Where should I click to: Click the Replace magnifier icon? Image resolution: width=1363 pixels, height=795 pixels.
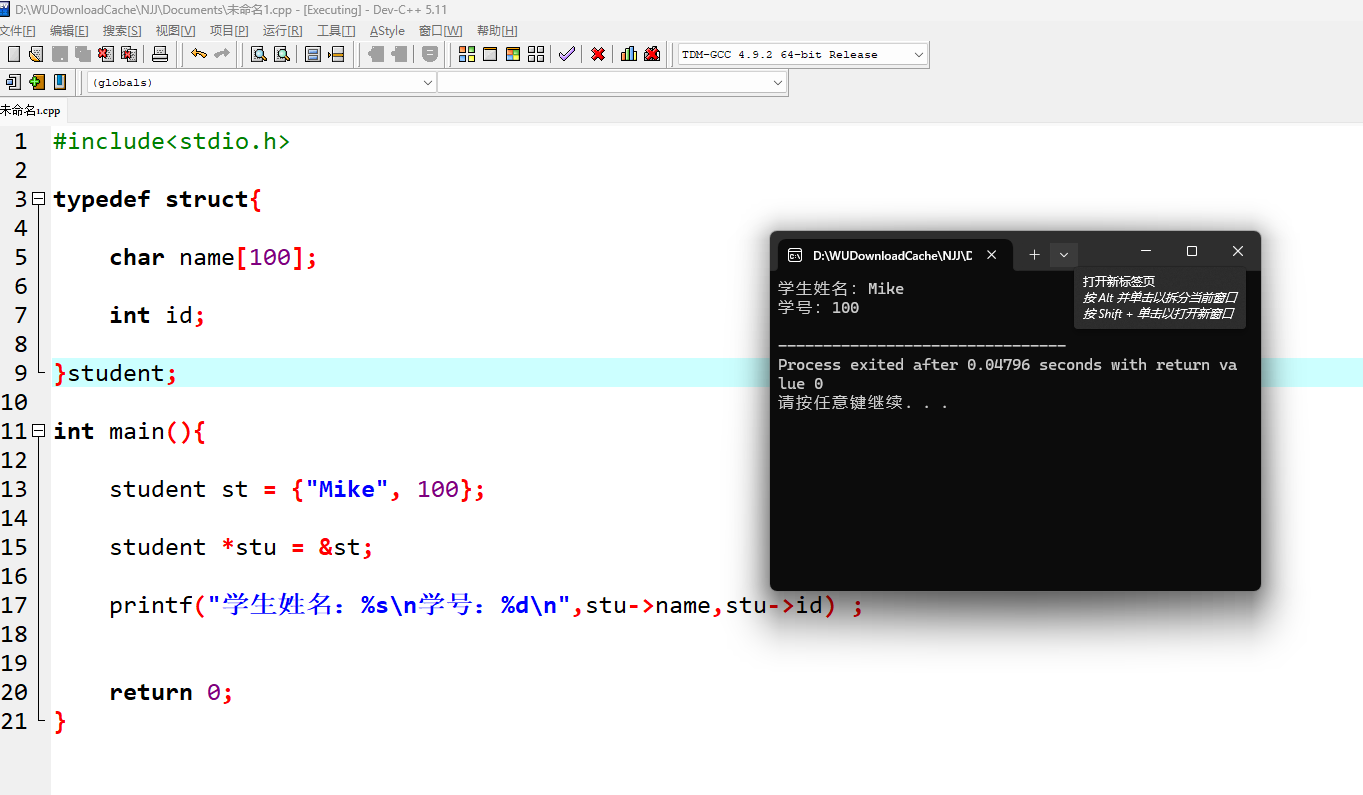tap(282, 54)
